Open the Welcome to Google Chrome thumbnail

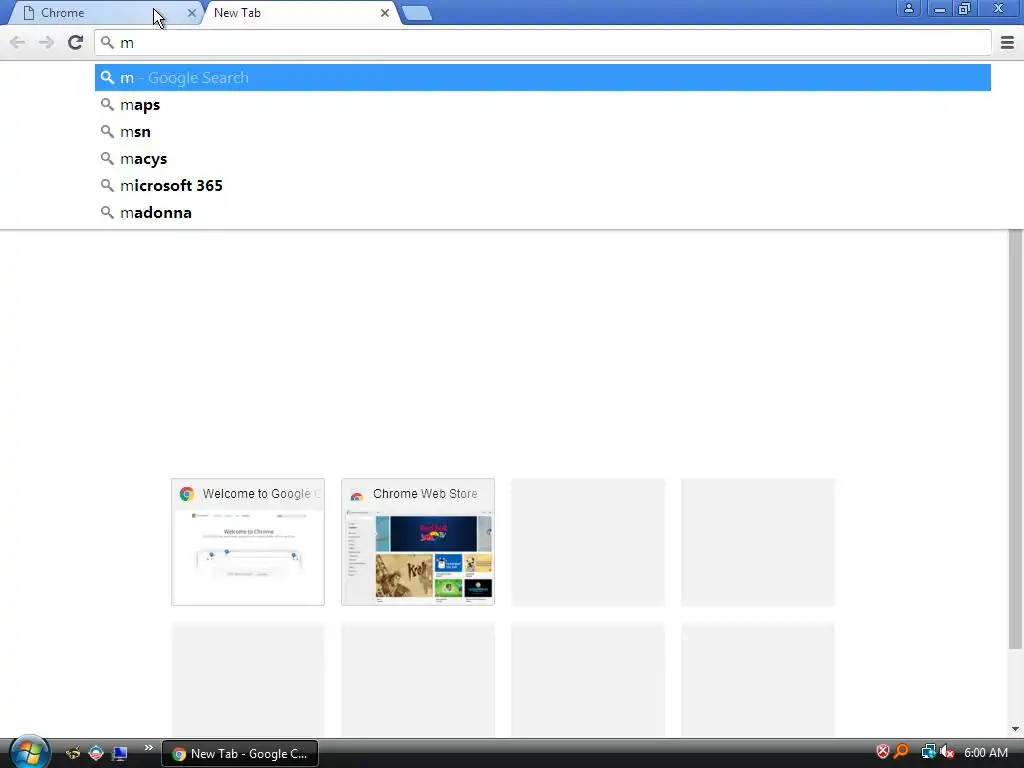click(248, 542)
